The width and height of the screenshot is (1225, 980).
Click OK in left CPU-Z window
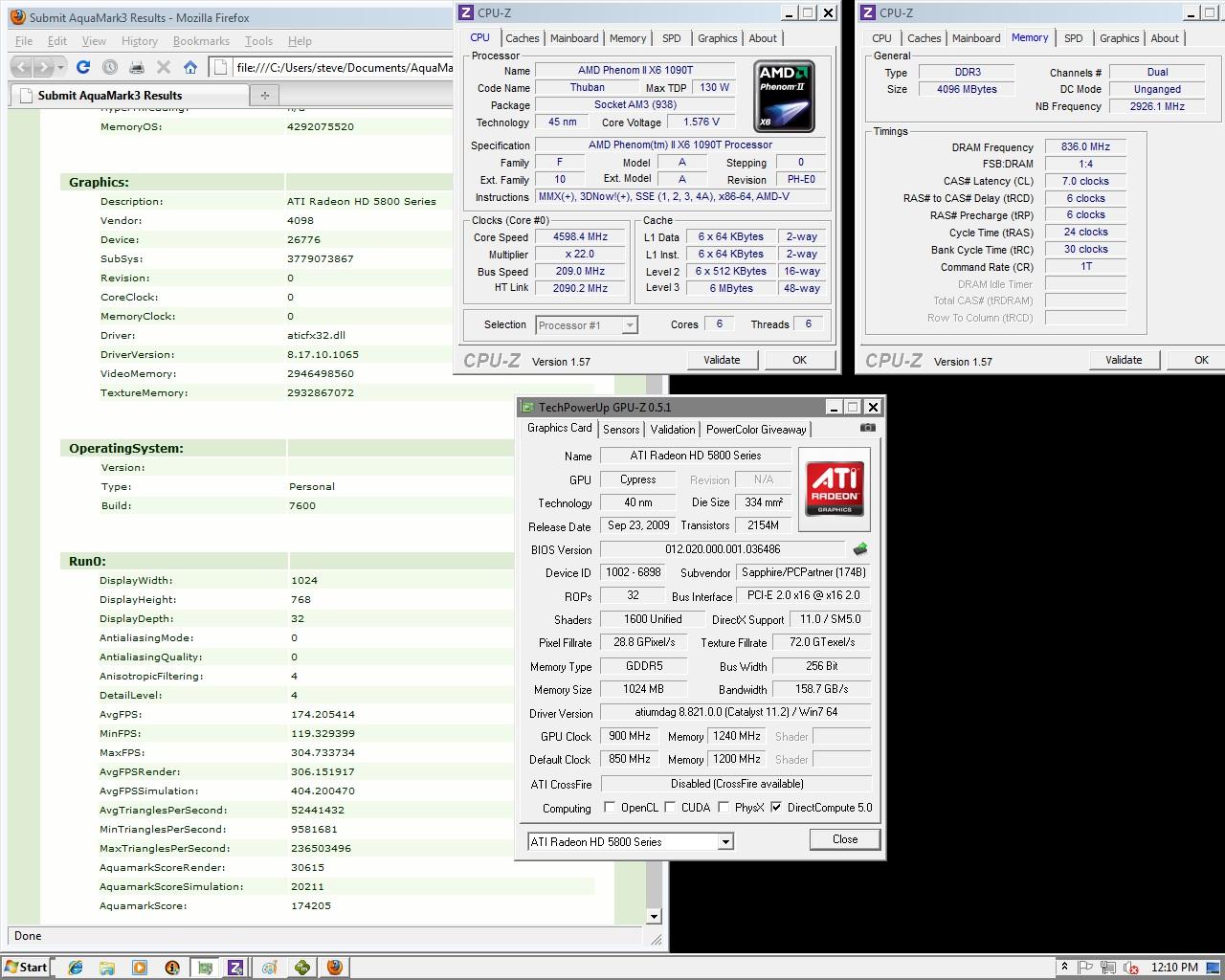[799, 360]
